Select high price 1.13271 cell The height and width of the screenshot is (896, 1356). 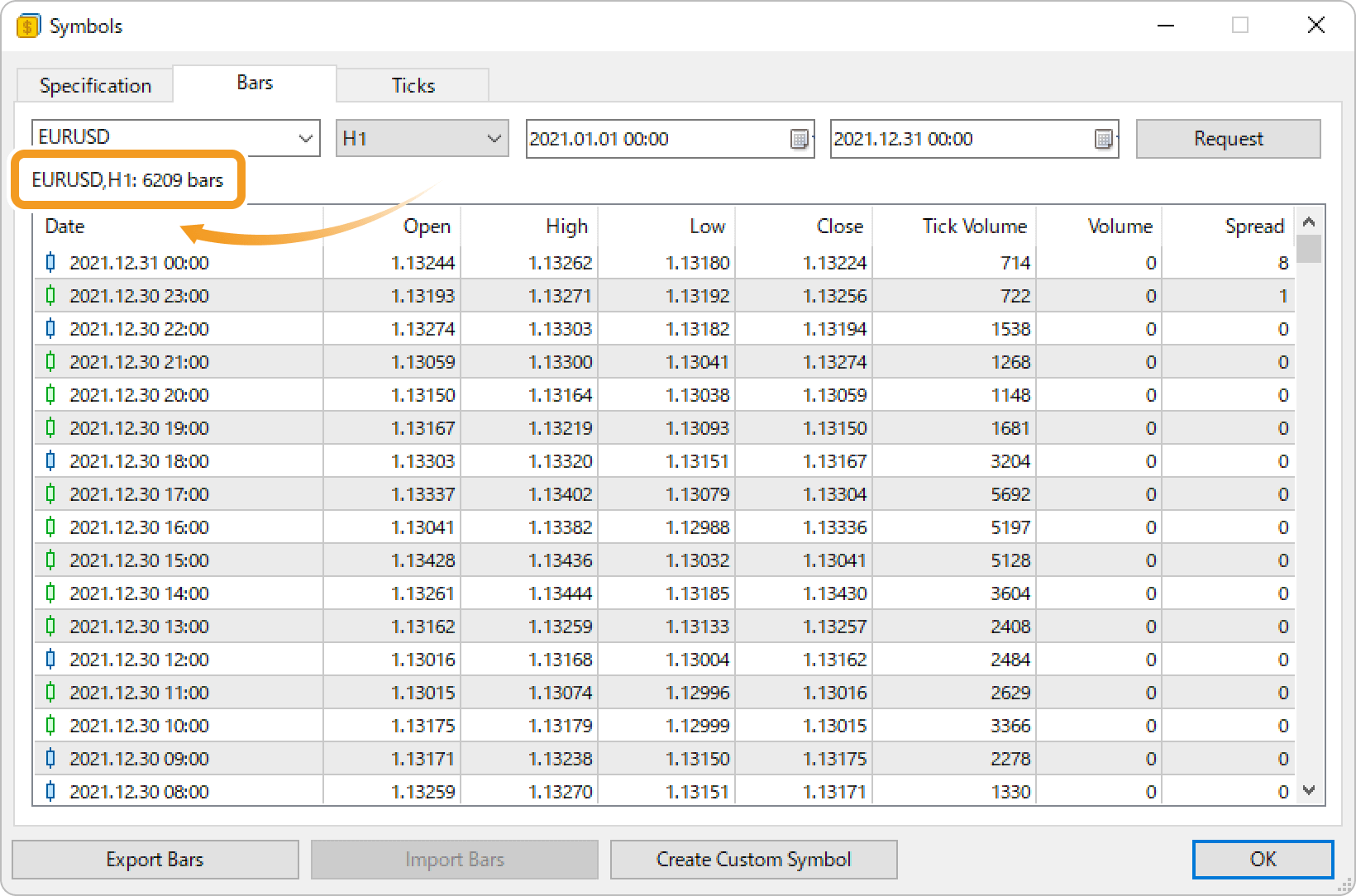[529, 296]
